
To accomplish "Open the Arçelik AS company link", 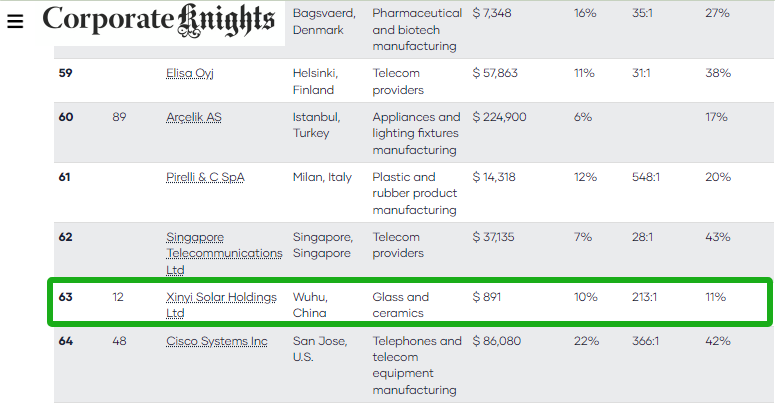I will (194, 118).
